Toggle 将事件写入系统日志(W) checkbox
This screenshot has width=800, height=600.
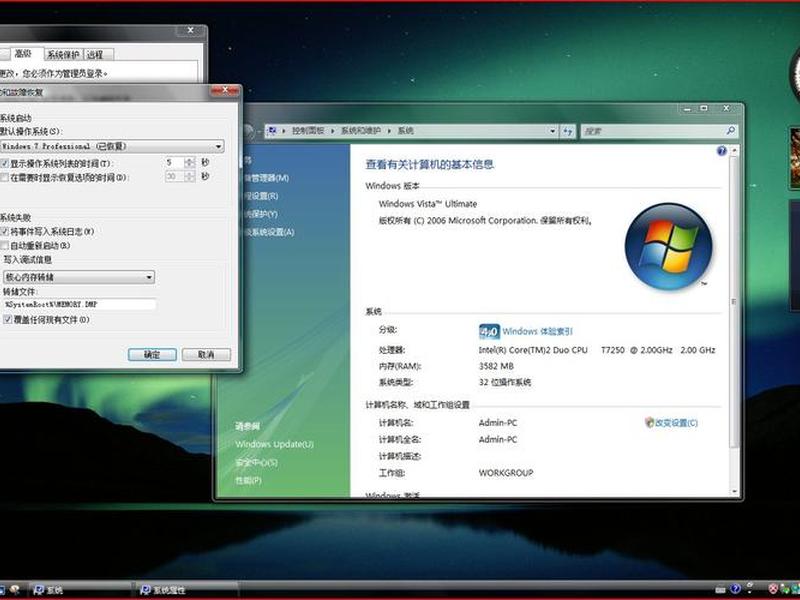click(x=5, y=232)
